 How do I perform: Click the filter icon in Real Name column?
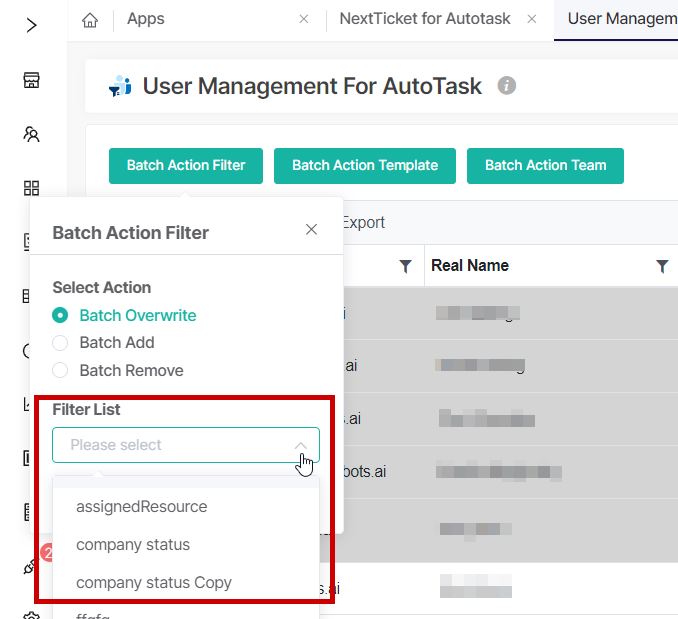point(662,266)
